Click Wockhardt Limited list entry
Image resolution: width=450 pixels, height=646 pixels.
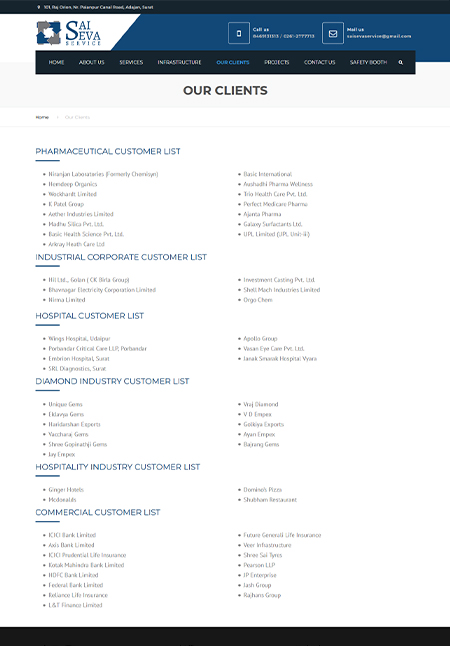[72, 194]
